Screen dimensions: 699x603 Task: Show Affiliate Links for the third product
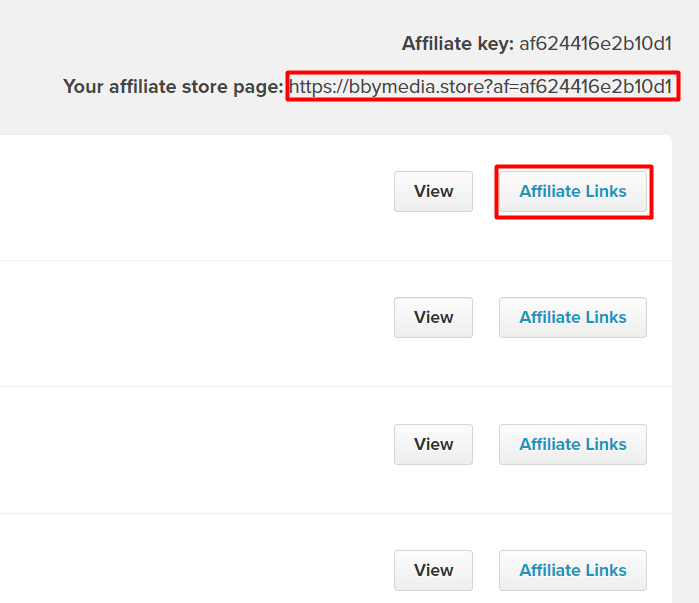(573, 444)
